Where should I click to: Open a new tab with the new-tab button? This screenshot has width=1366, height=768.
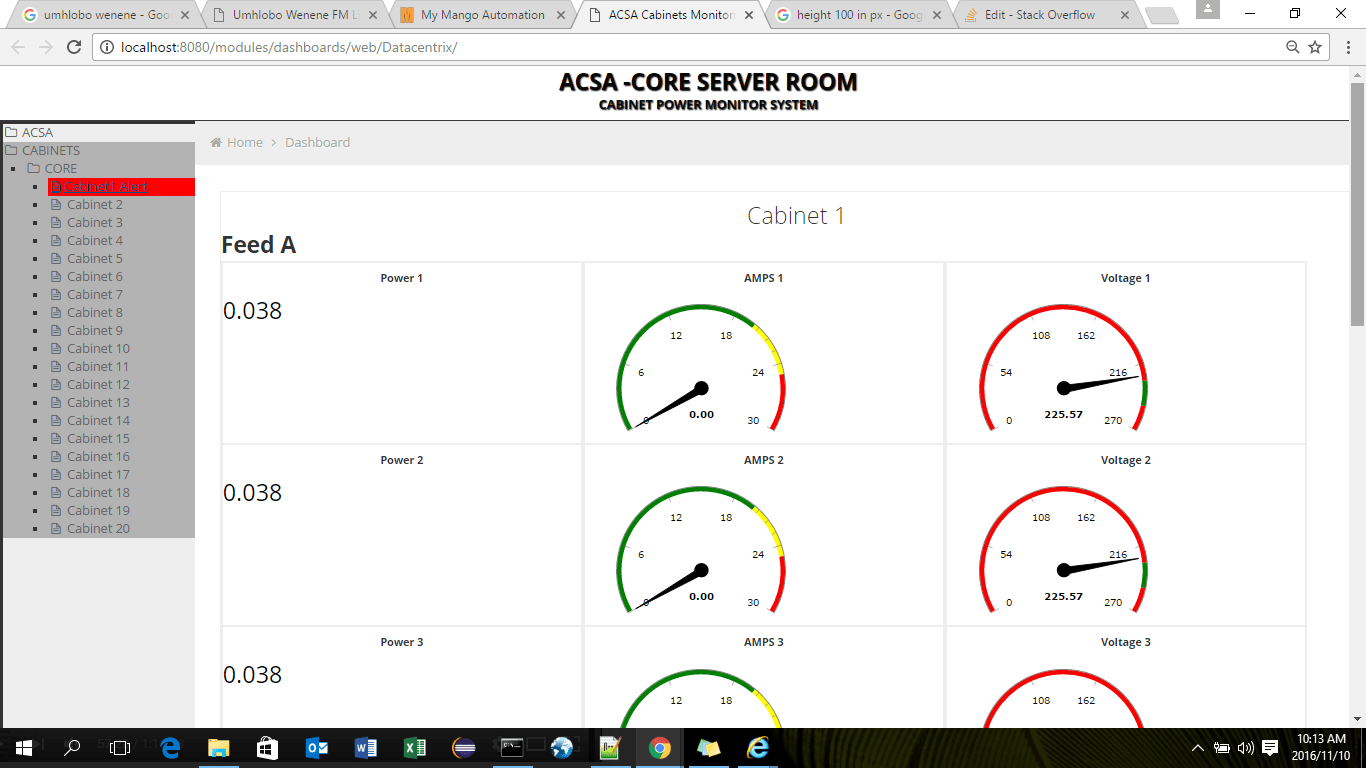coord(1161,15)
